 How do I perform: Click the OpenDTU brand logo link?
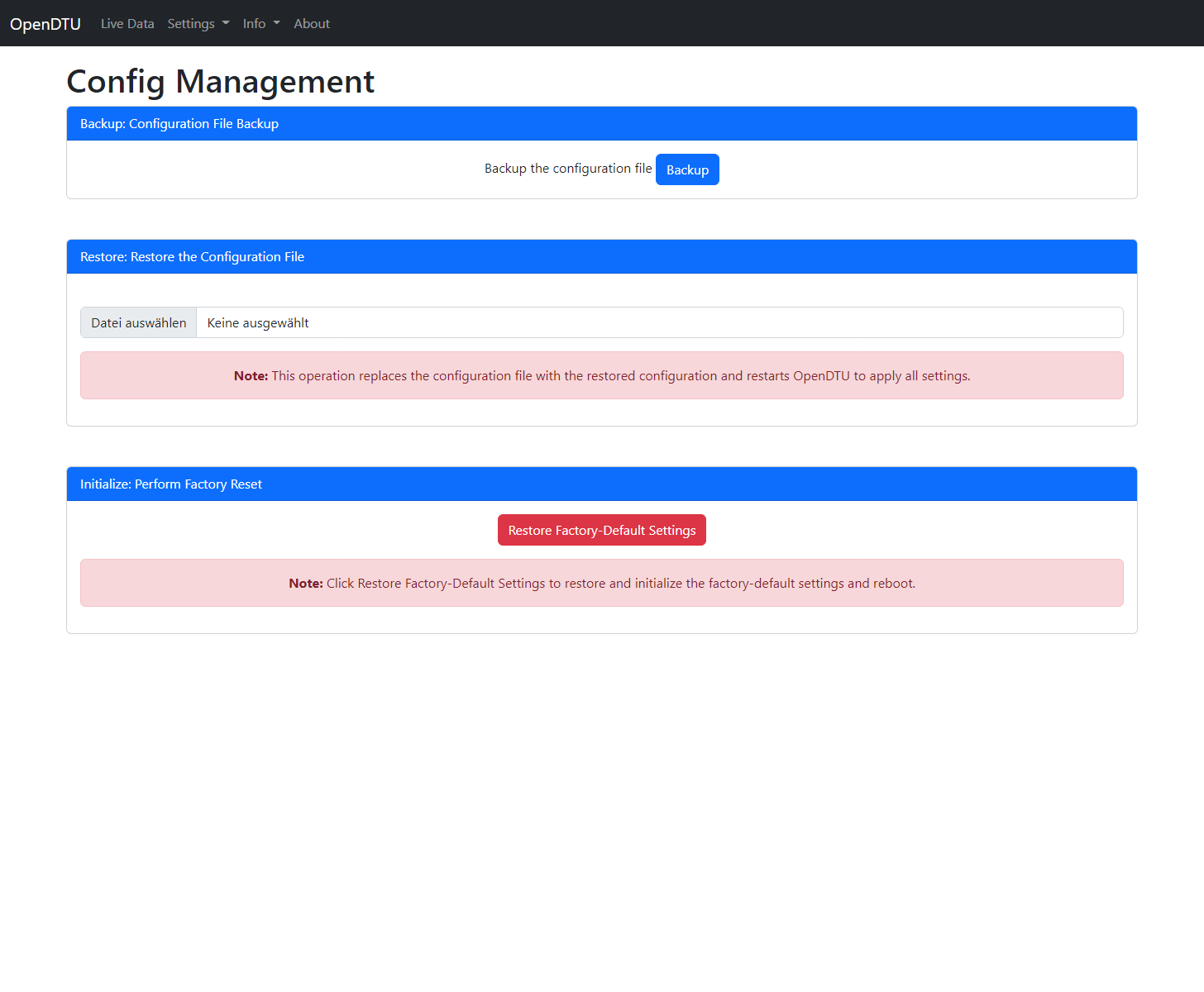point(45,24)
